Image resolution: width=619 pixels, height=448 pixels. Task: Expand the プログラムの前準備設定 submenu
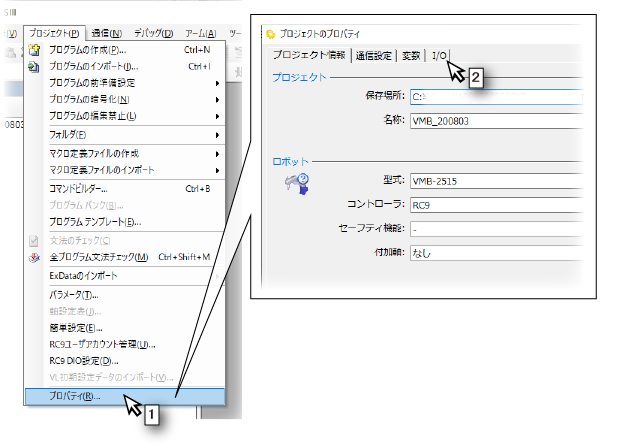tap(217, 83)
